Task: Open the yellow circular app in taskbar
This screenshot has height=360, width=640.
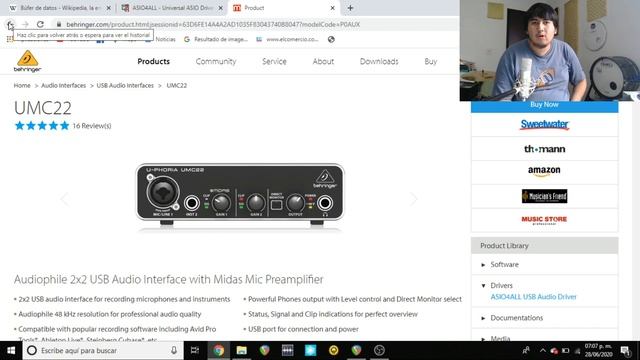Action: click(333, 350)
